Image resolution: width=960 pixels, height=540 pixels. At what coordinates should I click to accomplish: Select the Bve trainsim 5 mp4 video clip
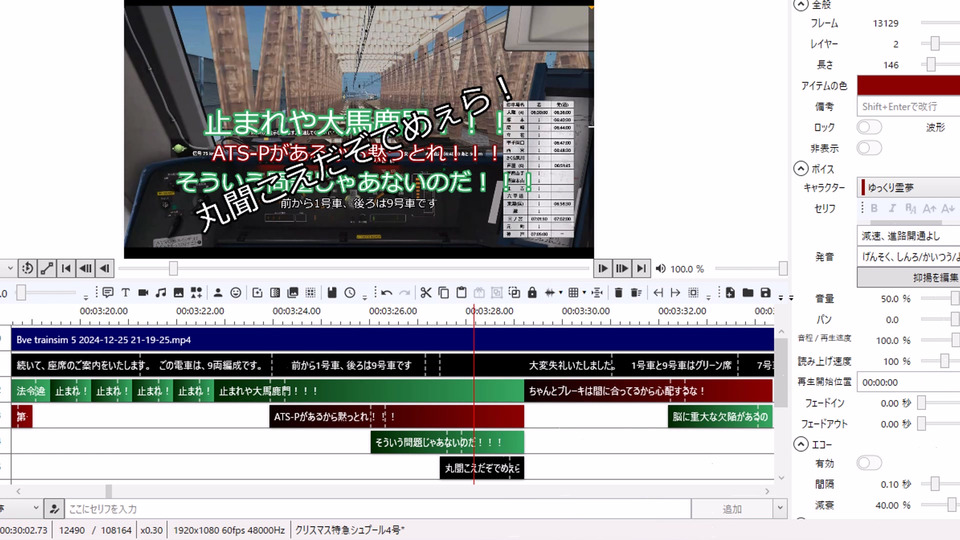tap(392, 339)
